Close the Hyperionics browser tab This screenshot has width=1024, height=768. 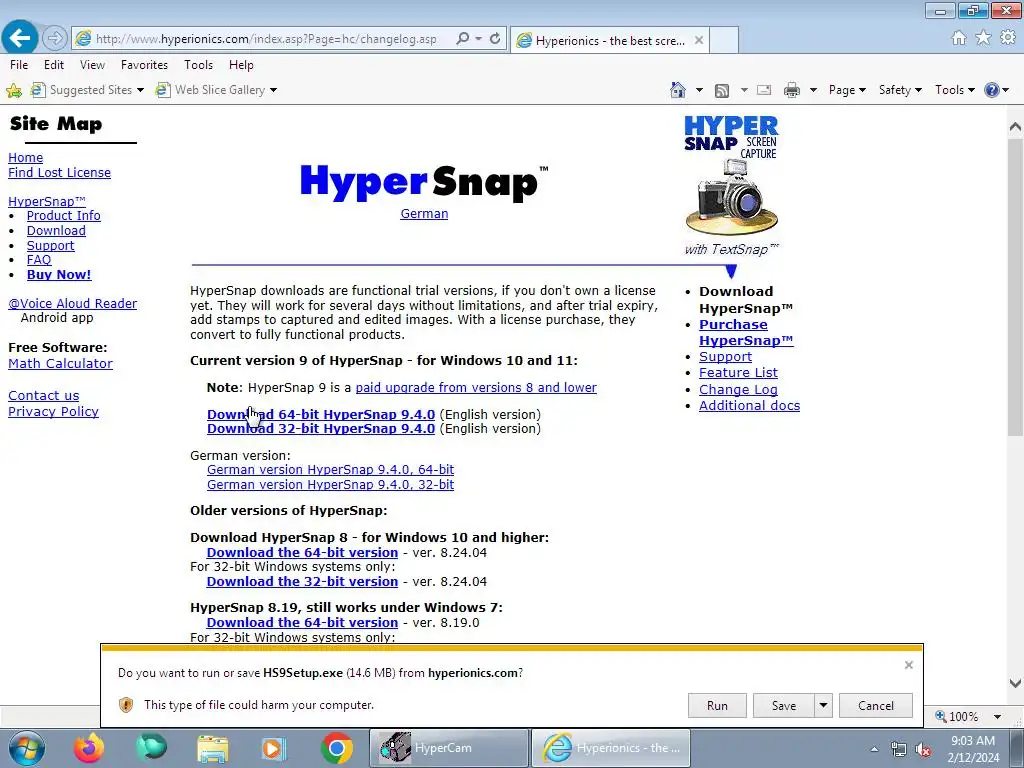click(x=699, y=40)
